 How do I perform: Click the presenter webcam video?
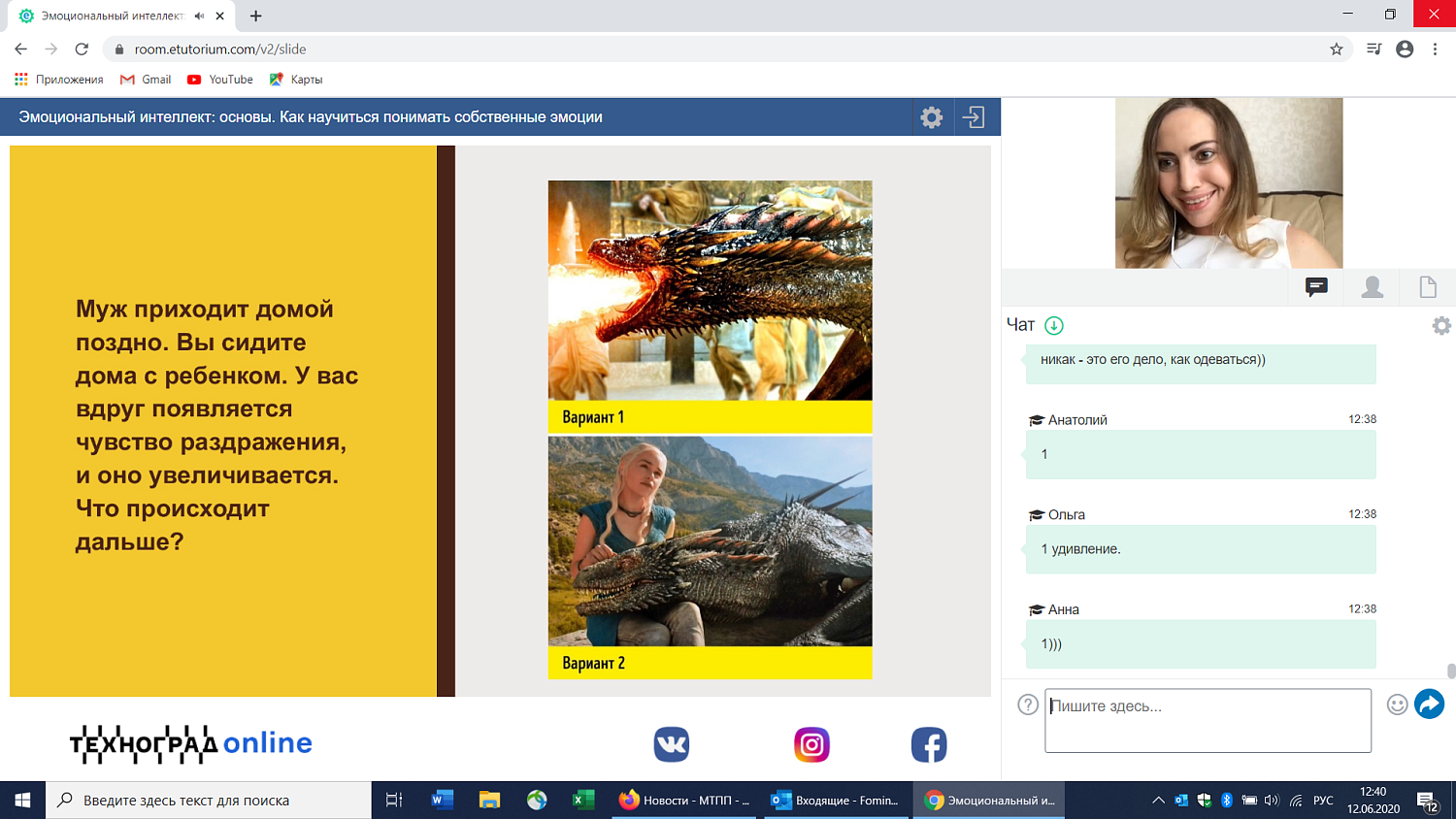1229,182
